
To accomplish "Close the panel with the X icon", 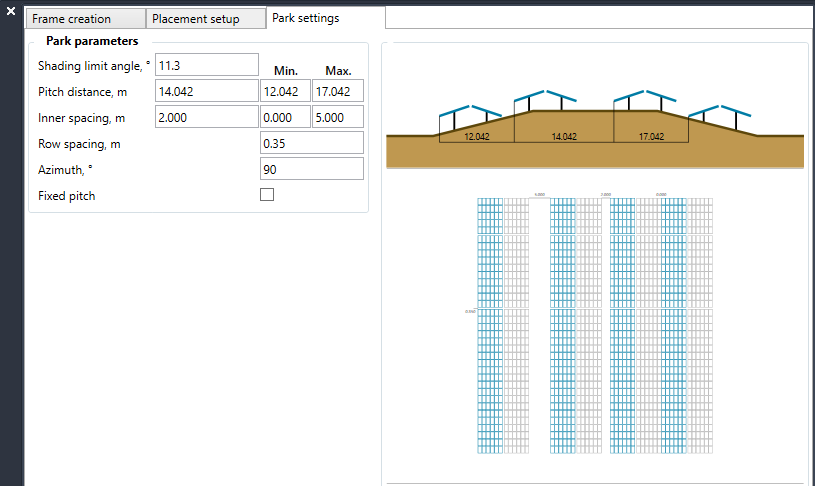I will [10, 12].
